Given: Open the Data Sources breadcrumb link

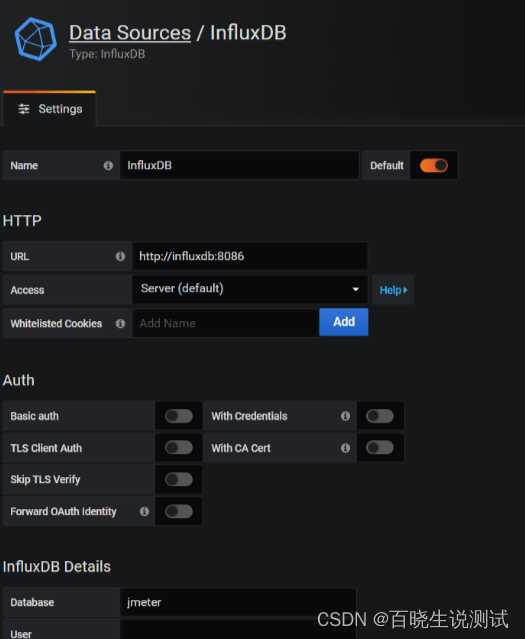Looking at the screenshot, I should pyautogui.click(x=130, y=33).
